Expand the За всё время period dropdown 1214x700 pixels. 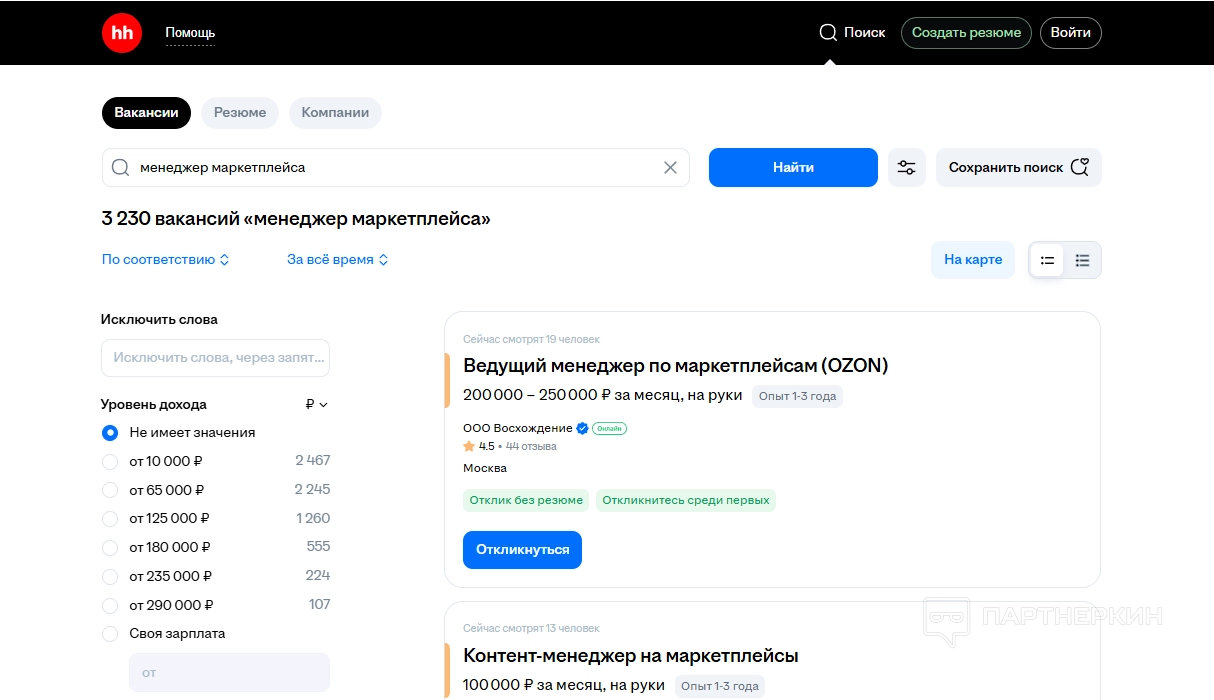tap(337, 260)
